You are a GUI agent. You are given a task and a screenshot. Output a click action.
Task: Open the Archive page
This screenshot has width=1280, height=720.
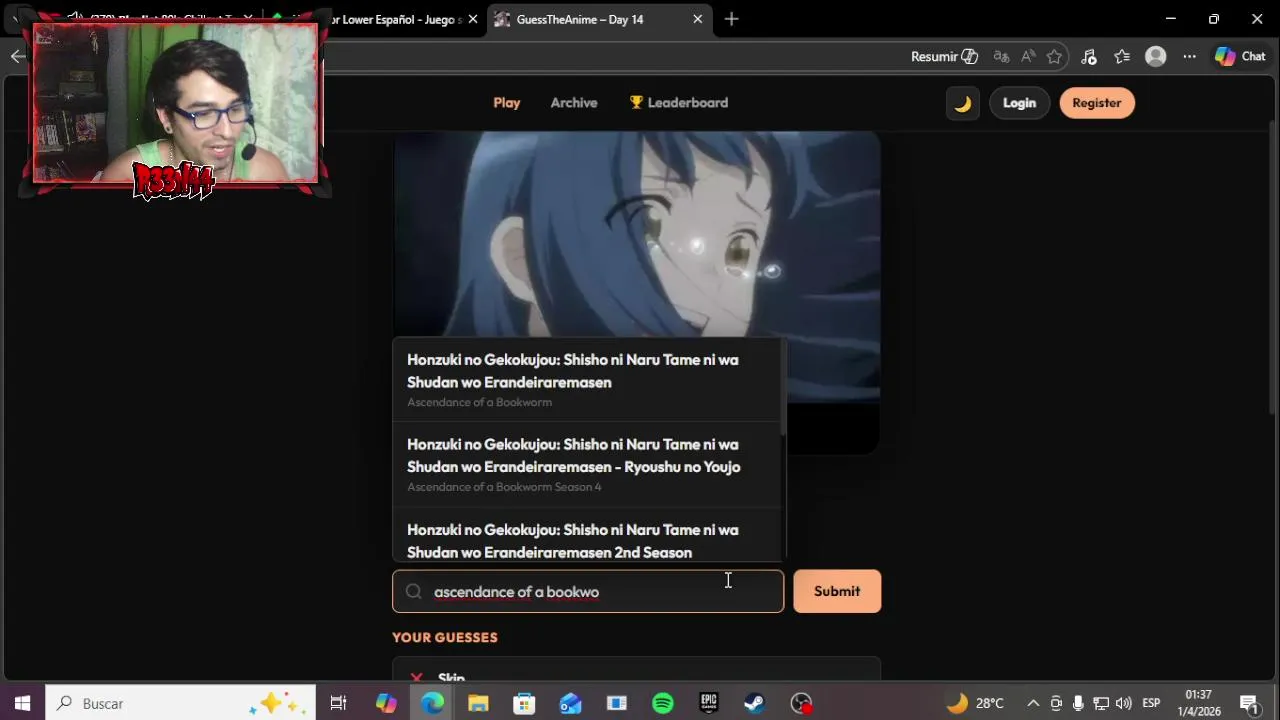pos(574,103)
